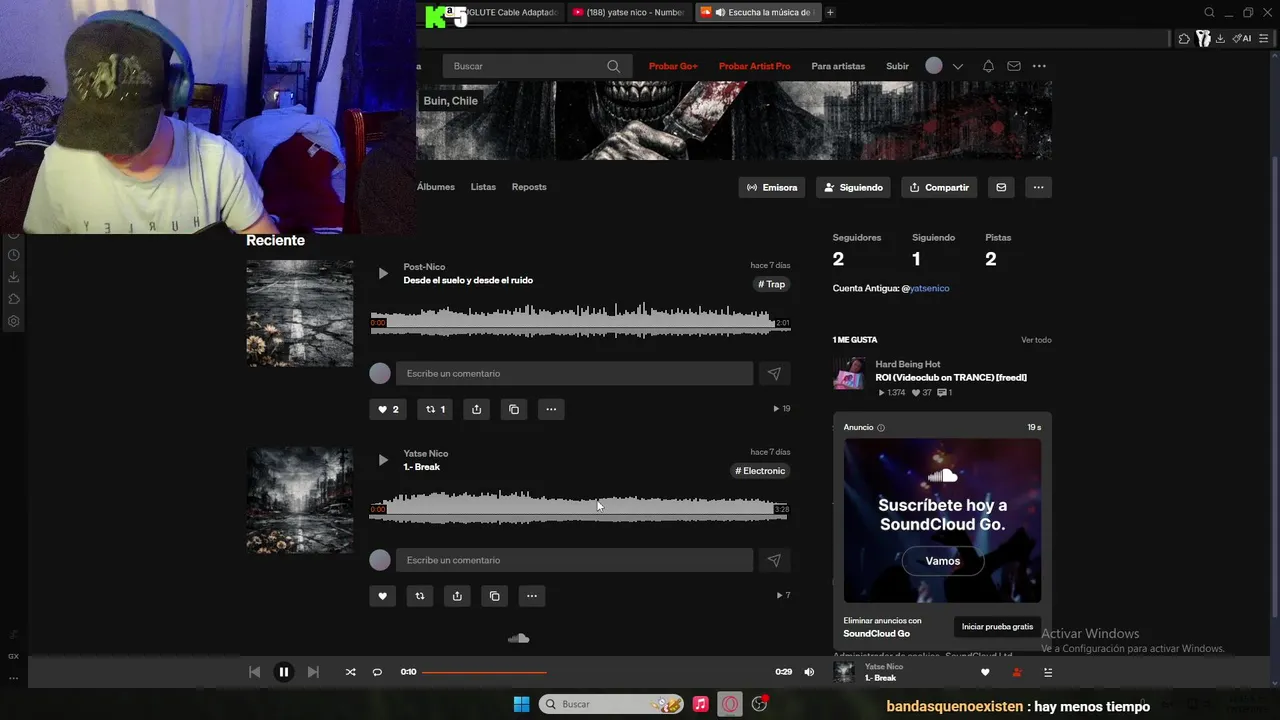
Task: Switch to the Reposts tab
Action: point(529,187)
